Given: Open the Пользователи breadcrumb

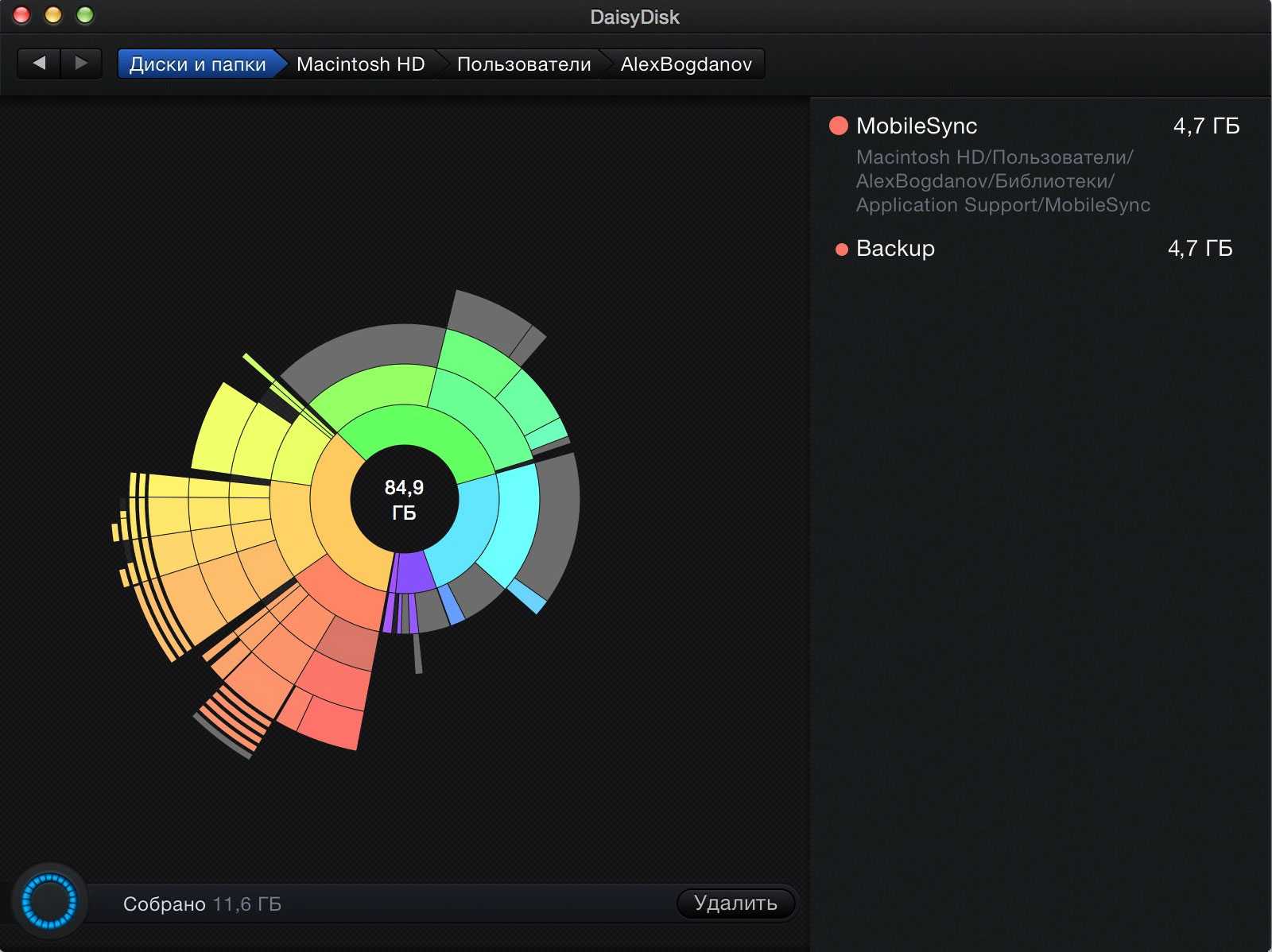Looking at the screenshot, I should click(523, 64).
